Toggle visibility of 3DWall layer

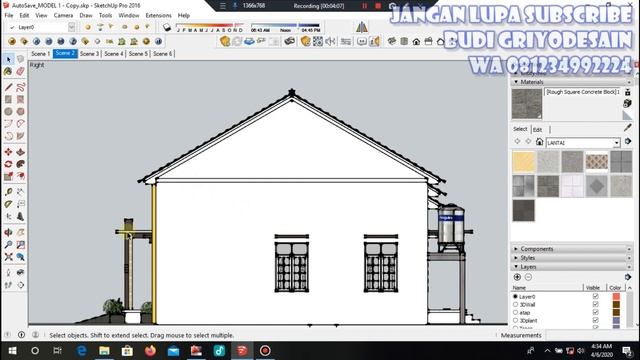coord(596,304)
